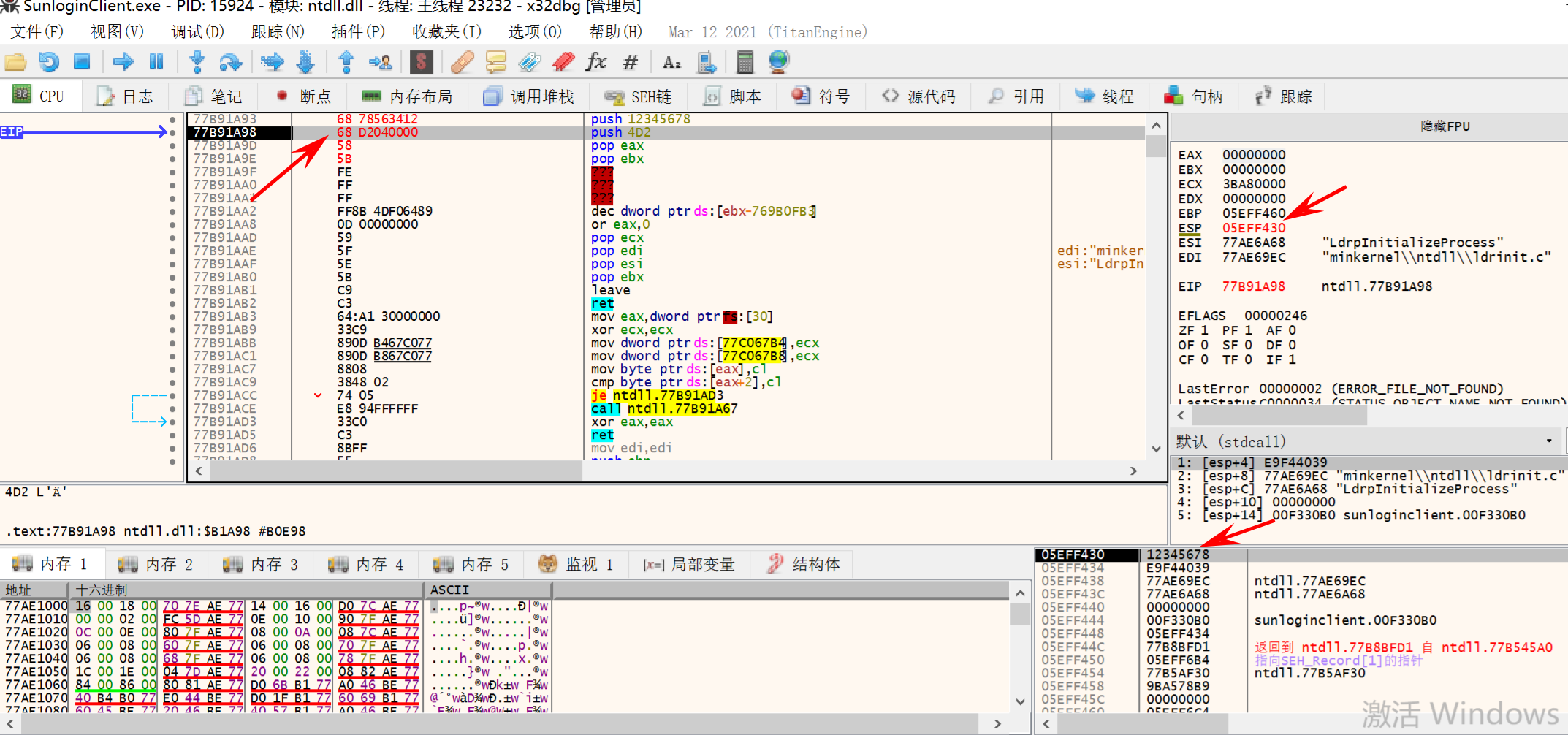
Task: Run to user code
Action: (x=381, y=63)
